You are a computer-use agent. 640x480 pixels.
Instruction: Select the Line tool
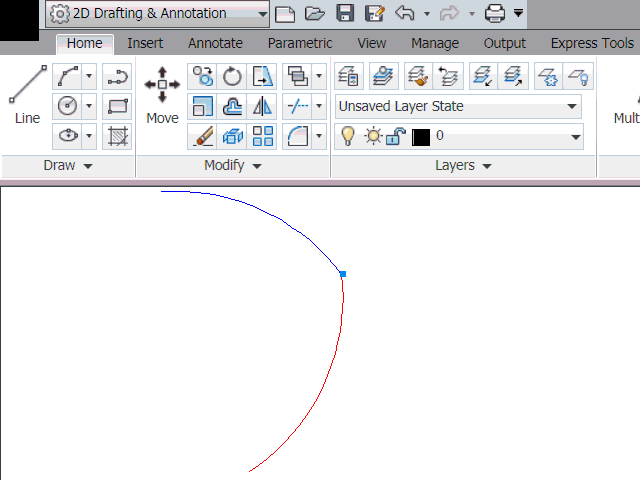[x=27, y=95]
